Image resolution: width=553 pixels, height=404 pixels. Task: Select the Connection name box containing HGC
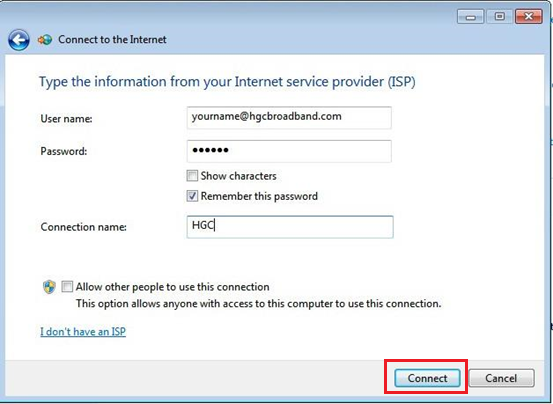290,227
